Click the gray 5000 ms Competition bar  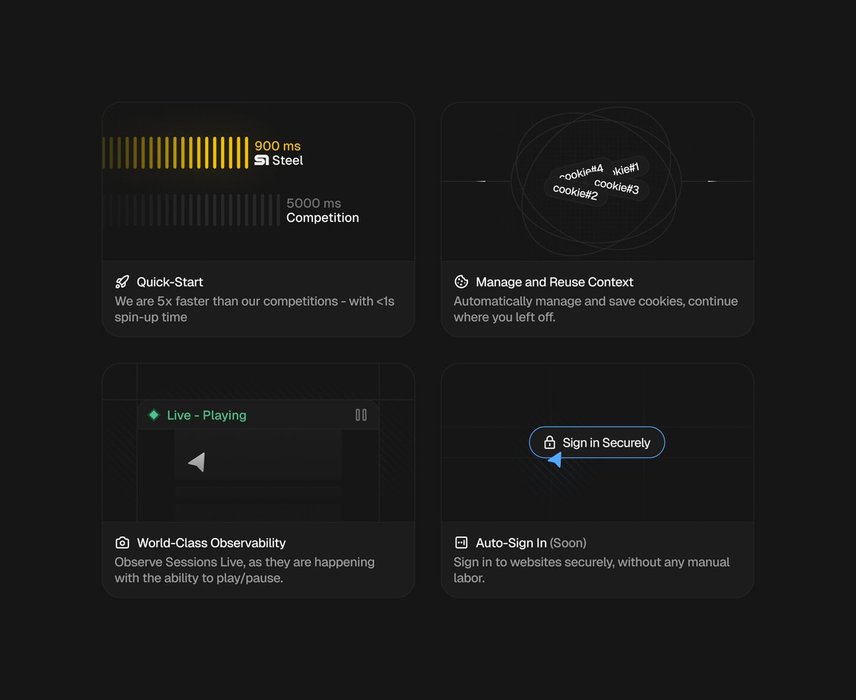click(192, 210)
